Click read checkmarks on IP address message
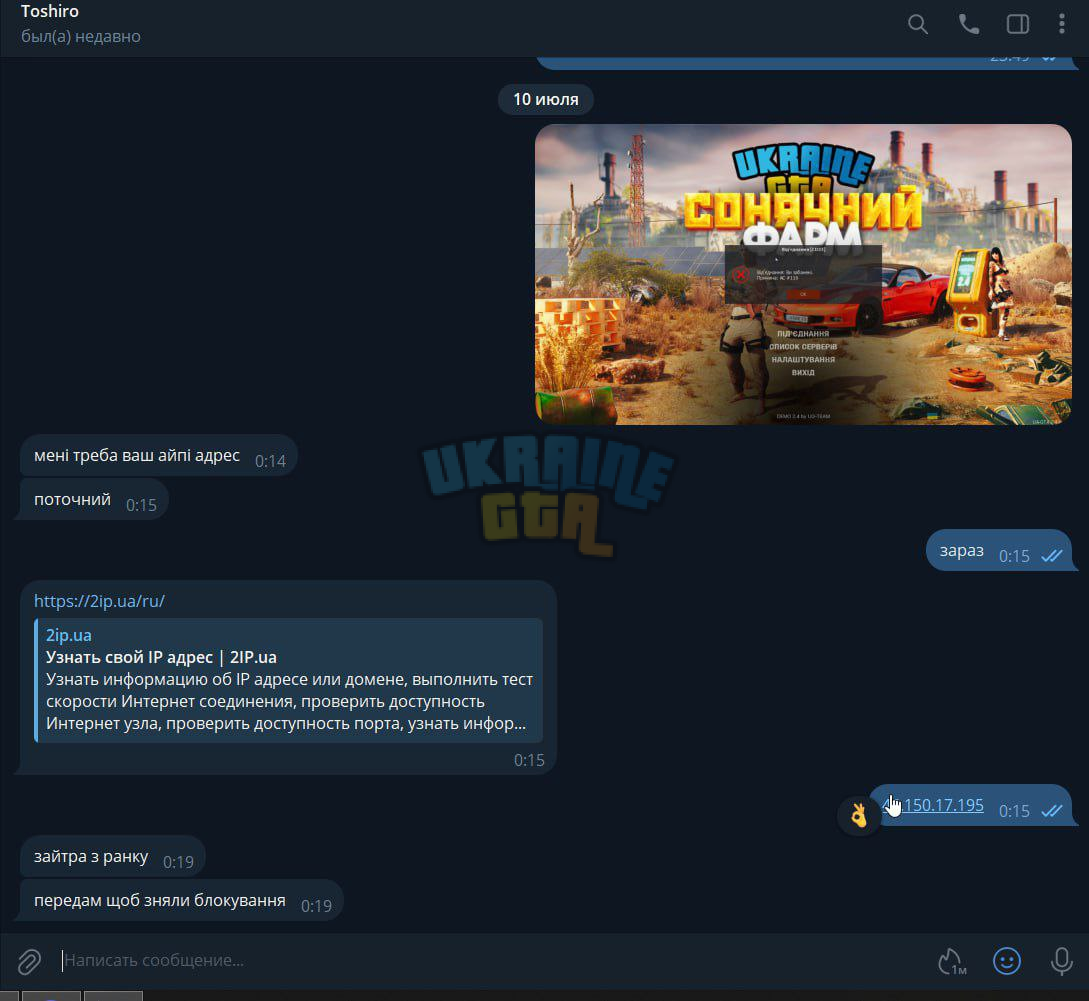Image resolution: width=1089 pixels, height=1001 pixels. pyautogui.click(x=1051, y=811)
